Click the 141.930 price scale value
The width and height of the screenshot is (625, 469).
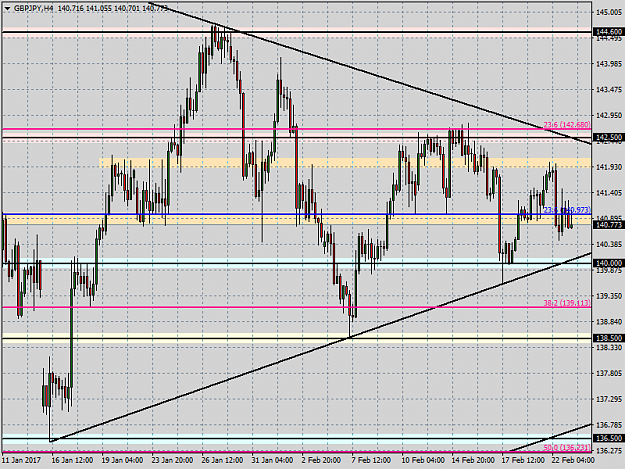point(609,167)
